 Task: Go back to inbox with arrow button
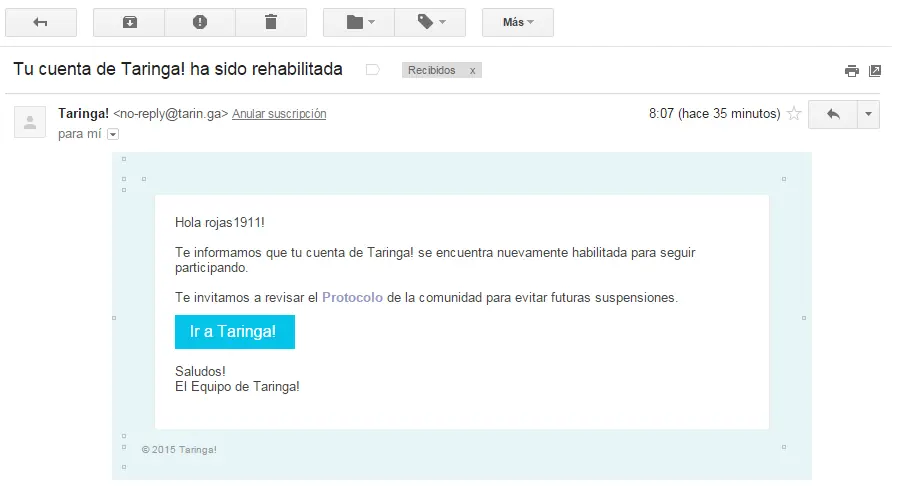(41, 22)
